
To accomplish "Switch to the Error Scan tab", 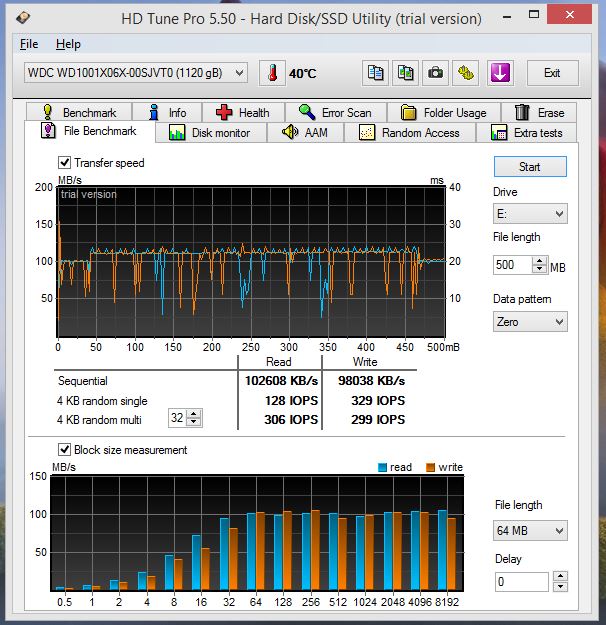I will 335,113.
